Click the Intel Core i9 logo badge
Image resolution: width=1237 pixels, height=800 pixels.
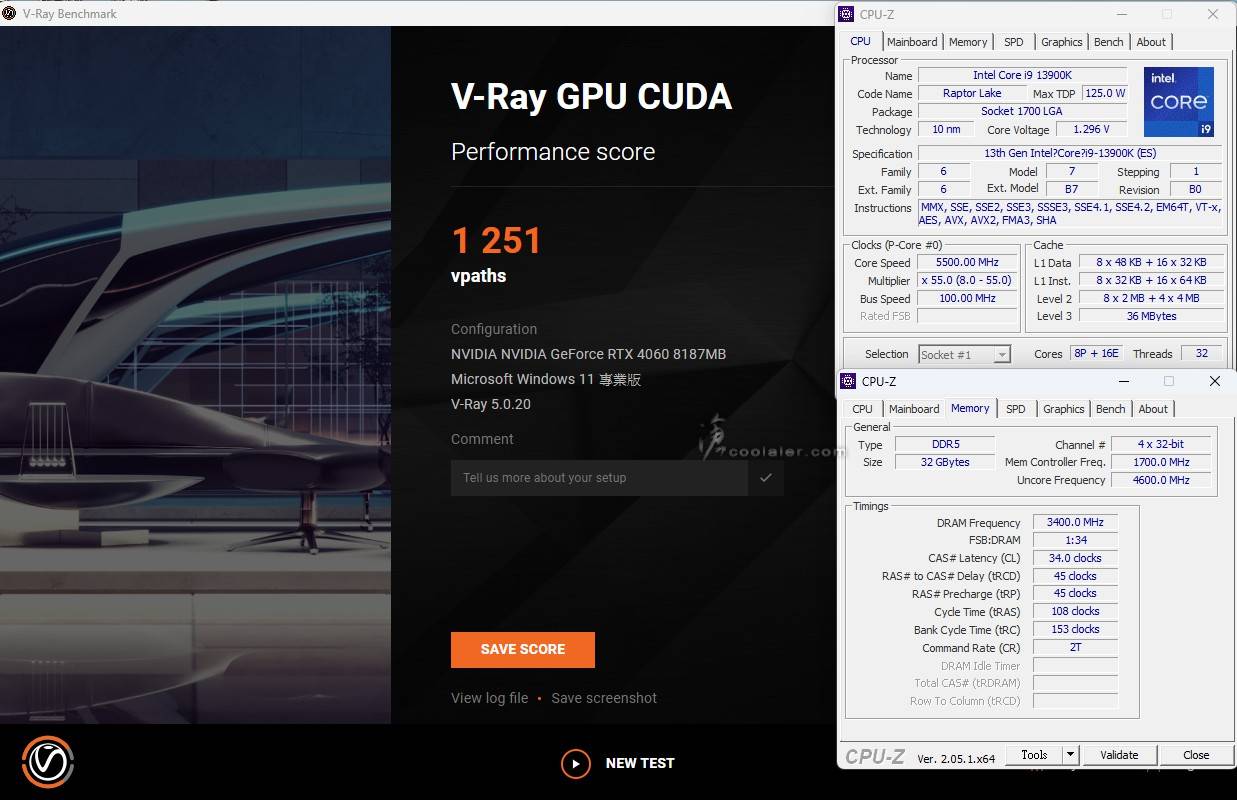[x=1179, y=102]
